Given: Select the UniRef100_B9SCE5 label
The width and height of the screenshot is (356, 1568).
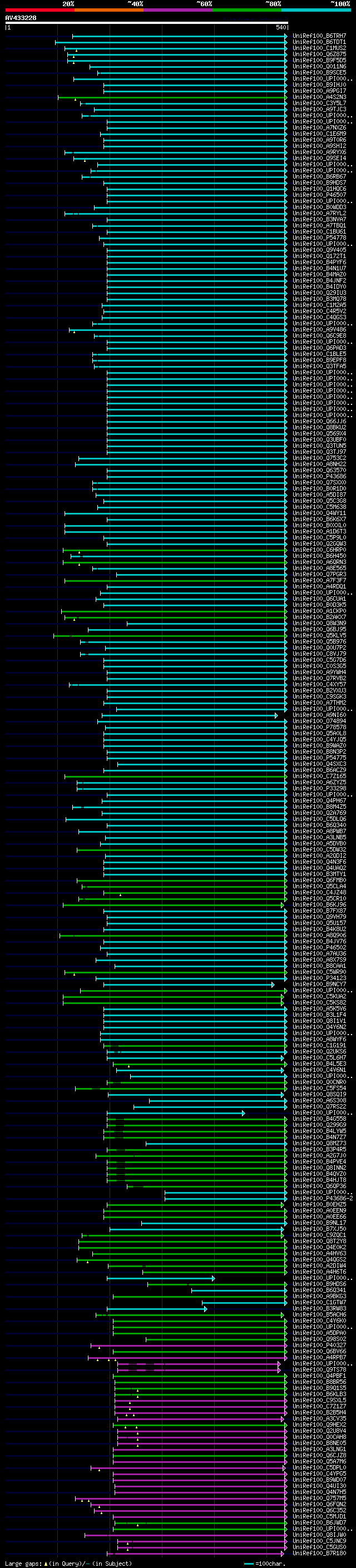Looking at the screenshot, I should click(319, 72).
